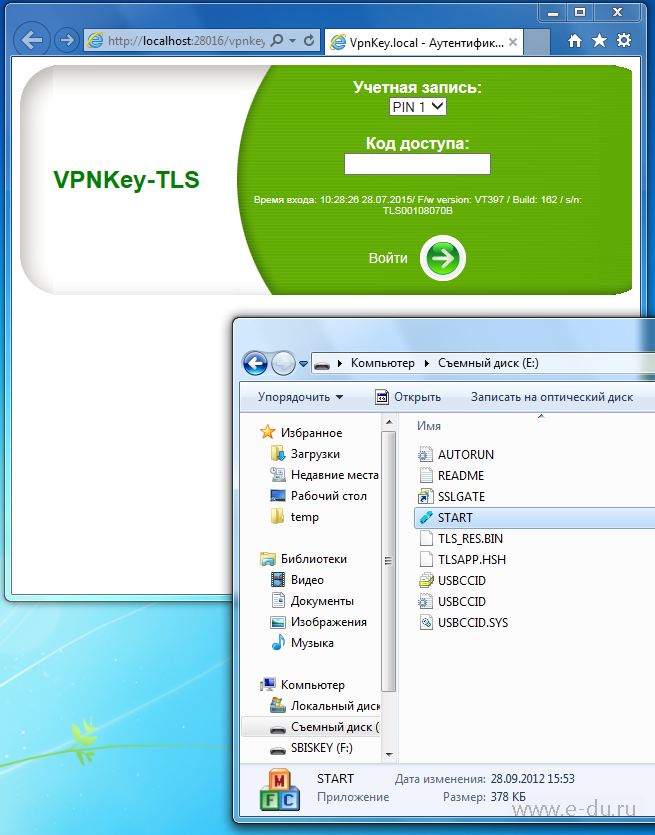
Task: Click the browser Forward arrow button
Action: tap(67, 40)
